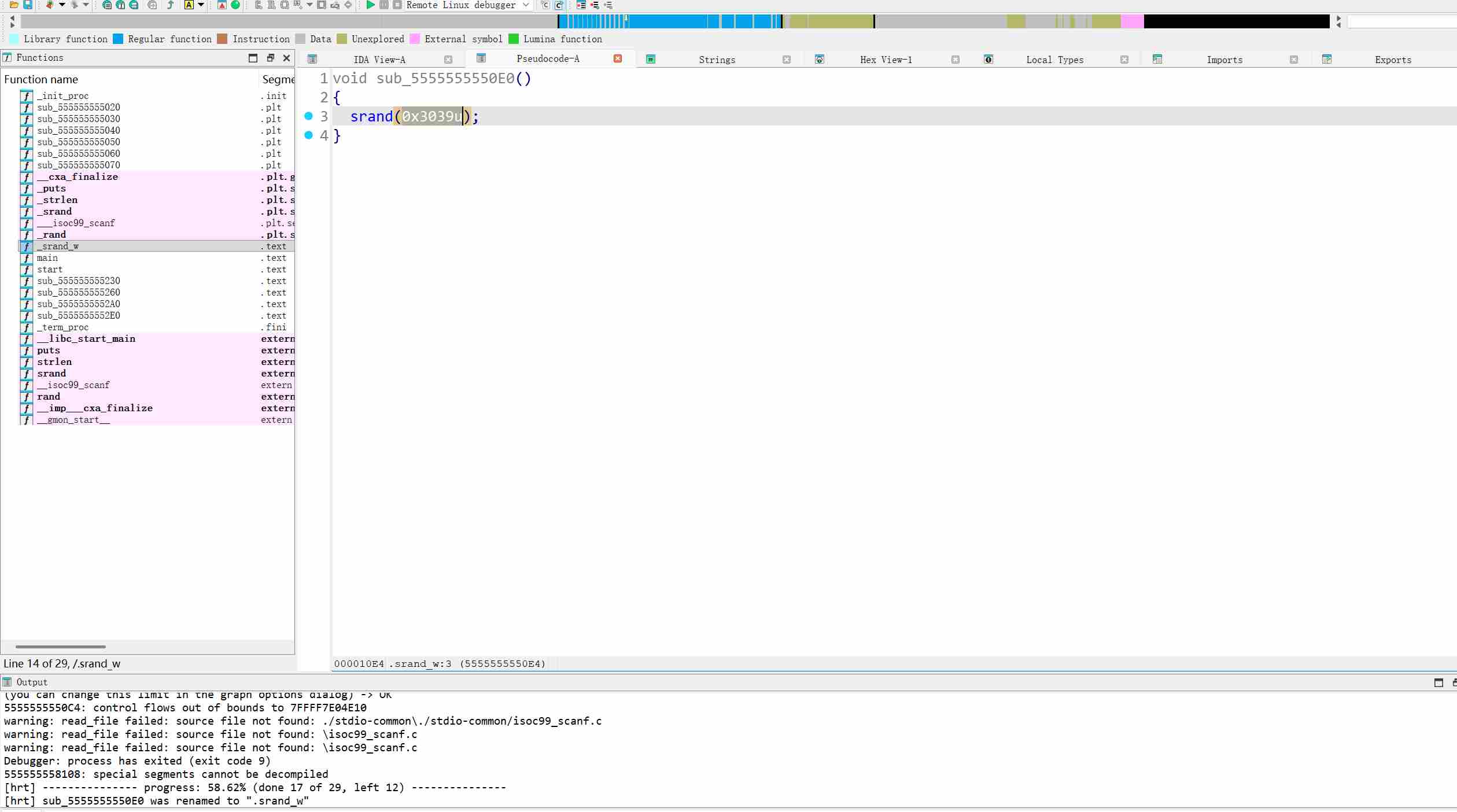
Task: Click the red triangle warning toolbar icon
Action: click(x=222, y=5)
